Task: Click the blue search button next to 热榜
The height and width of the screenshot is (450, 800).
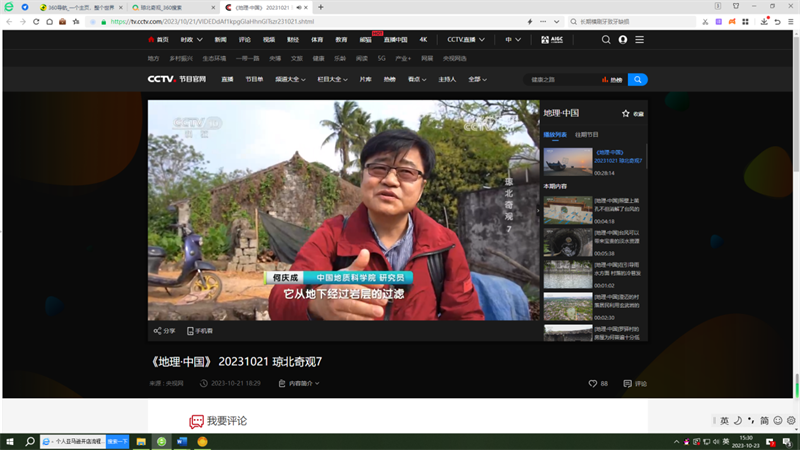Action: pyautogui.click(x=637, y=79)
